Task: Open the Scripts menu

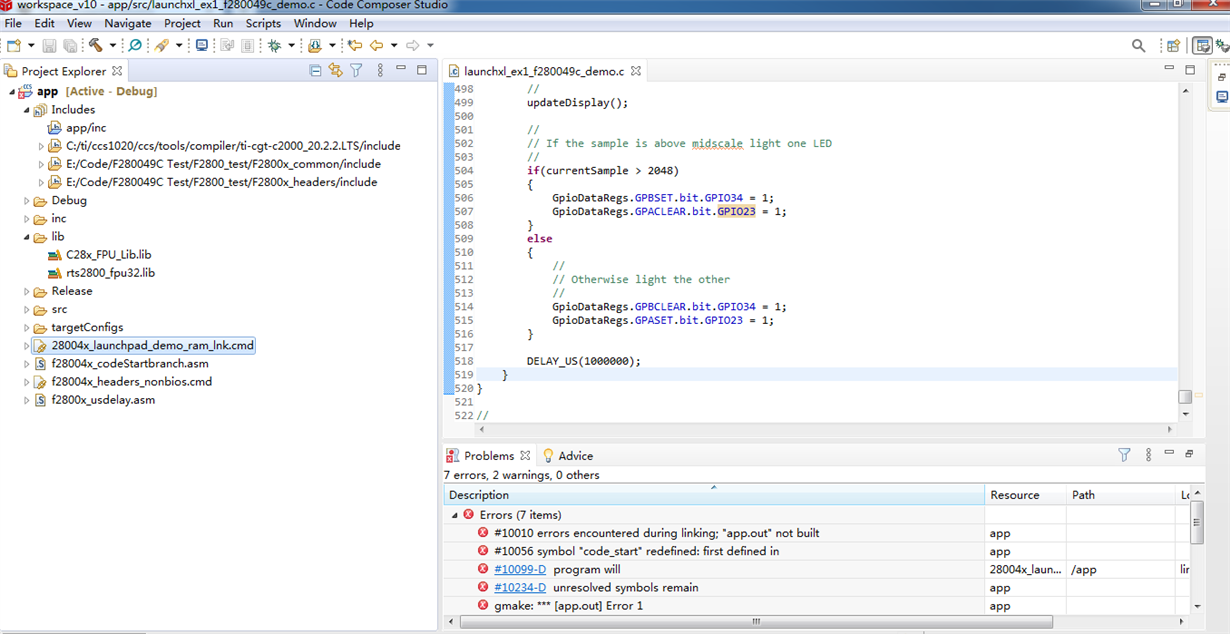Action: pyautogui.click(x=263, y=23)
